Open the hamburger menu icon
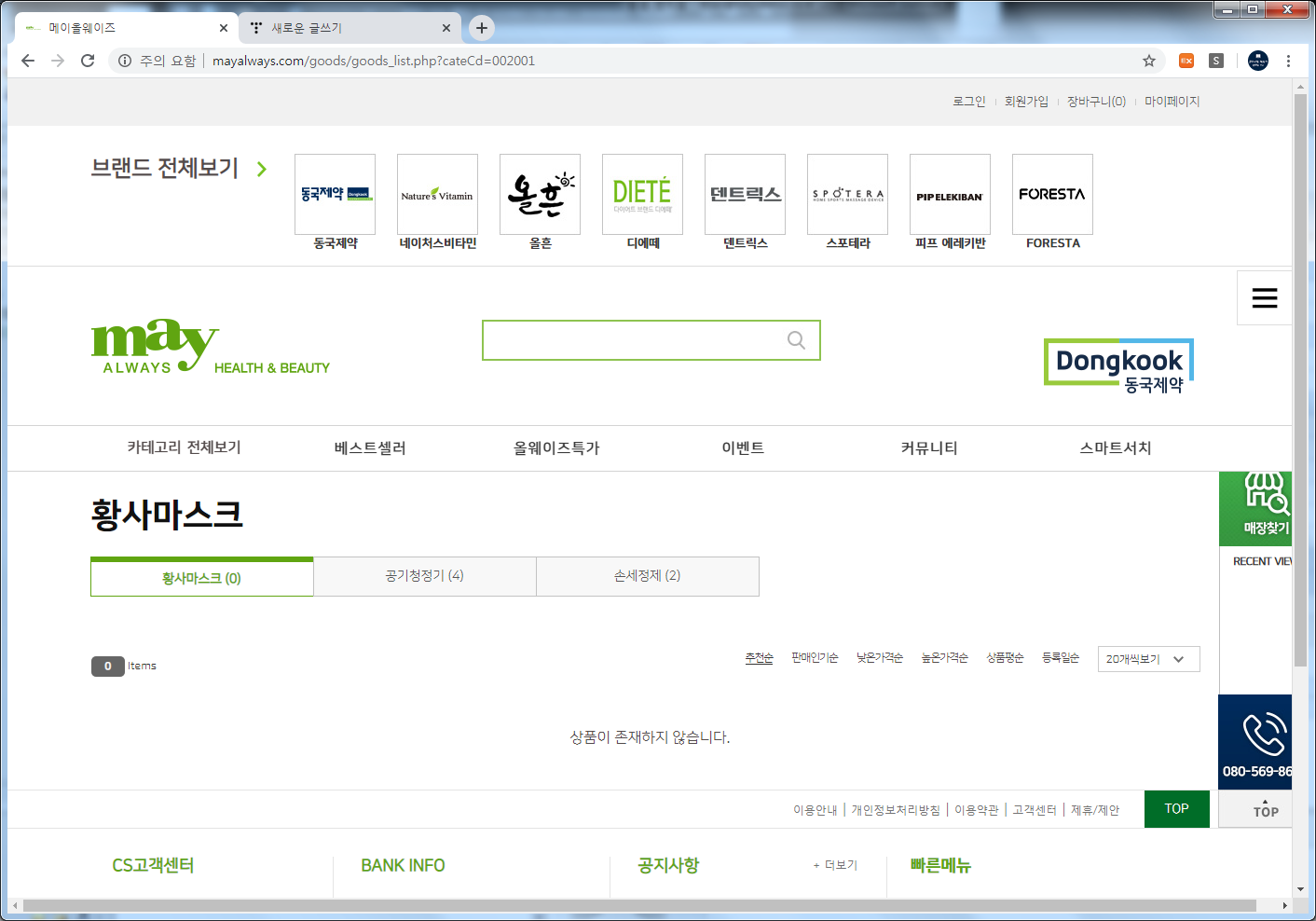 point(1265,298)
